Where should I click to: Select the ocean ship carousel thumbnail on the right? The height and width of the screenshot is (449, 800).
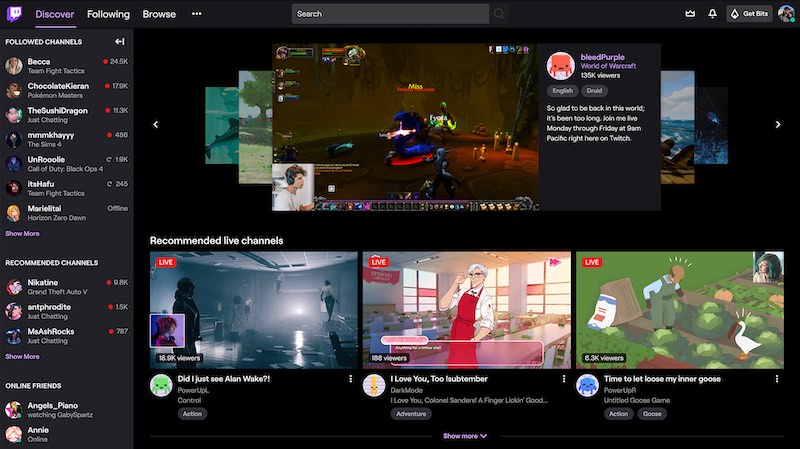678,127
